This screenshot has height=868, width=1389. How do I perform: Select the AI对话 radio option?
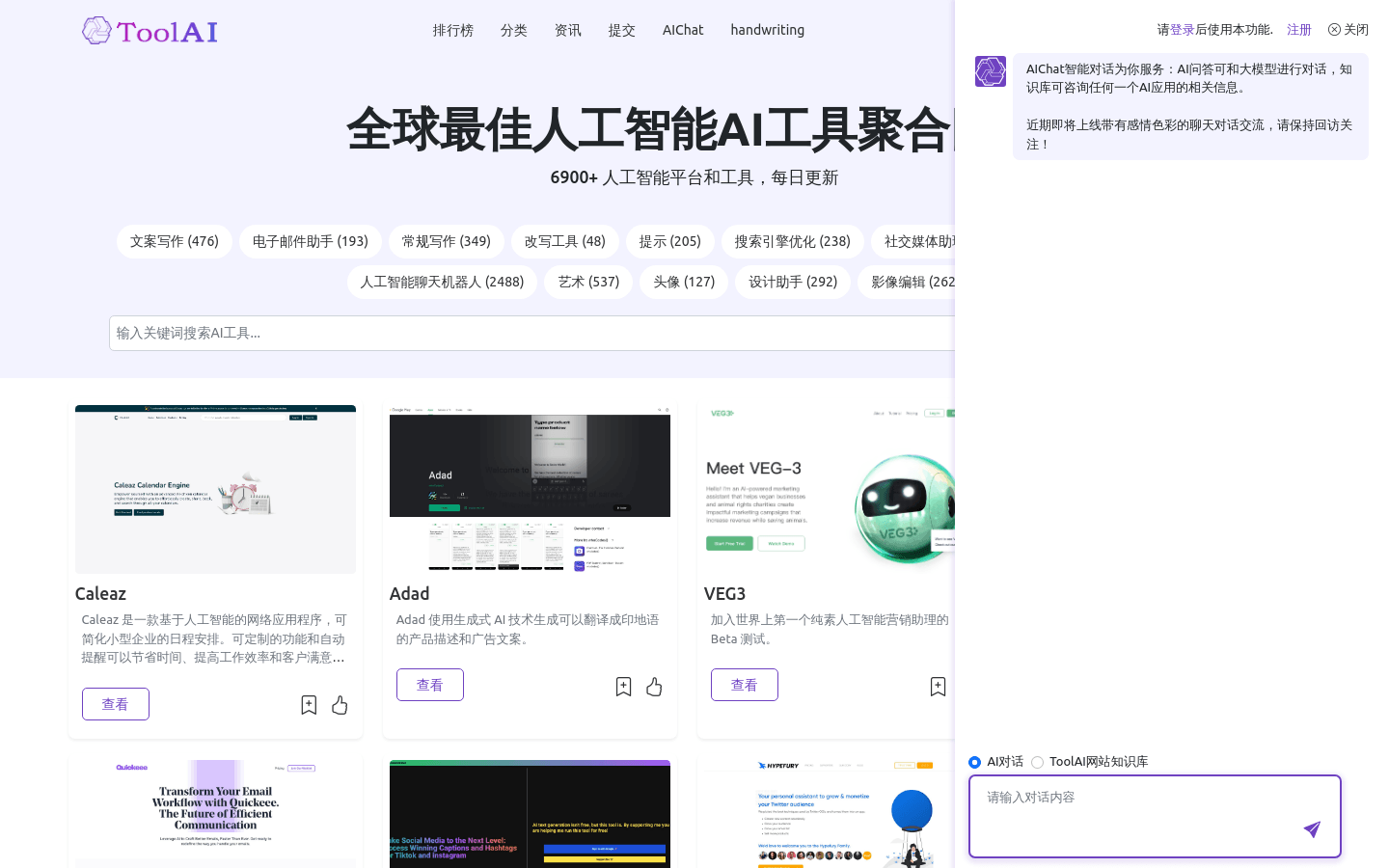point(974,762)
